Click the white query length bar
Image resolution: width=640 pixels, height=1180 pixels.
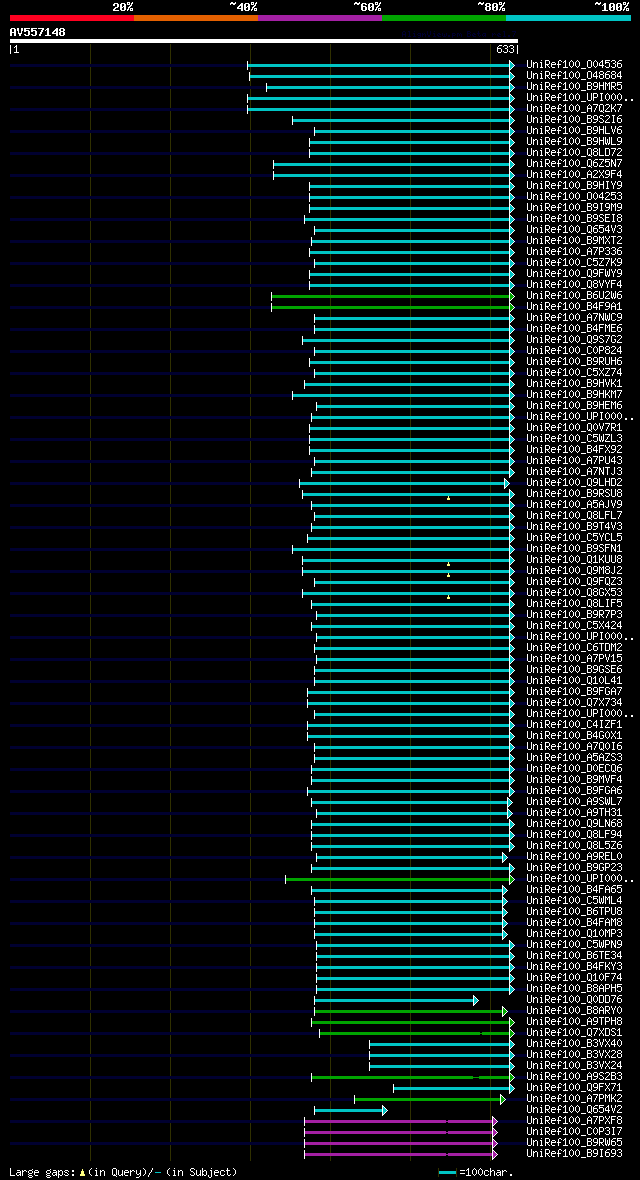tap(264, 41)
